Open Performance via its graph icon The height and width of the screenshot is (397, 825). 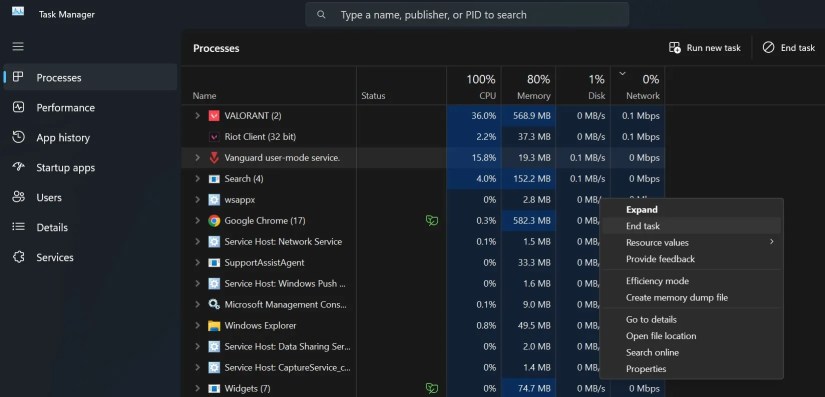(18, 107)
